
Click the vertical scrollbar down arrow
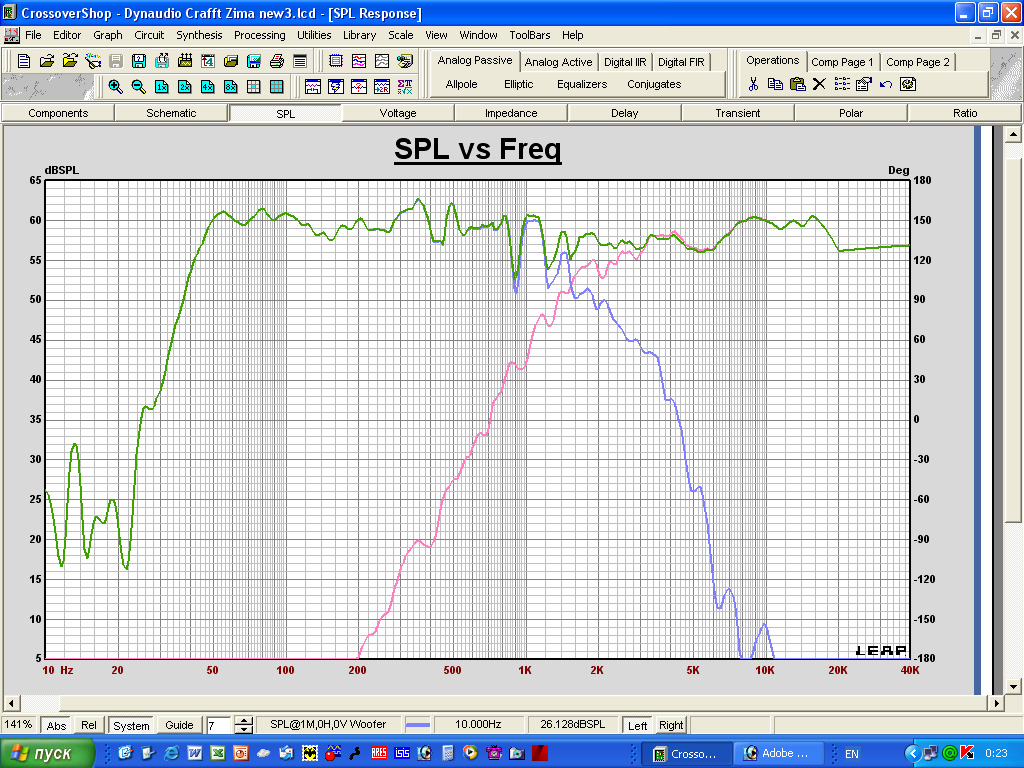(1013, 686)
